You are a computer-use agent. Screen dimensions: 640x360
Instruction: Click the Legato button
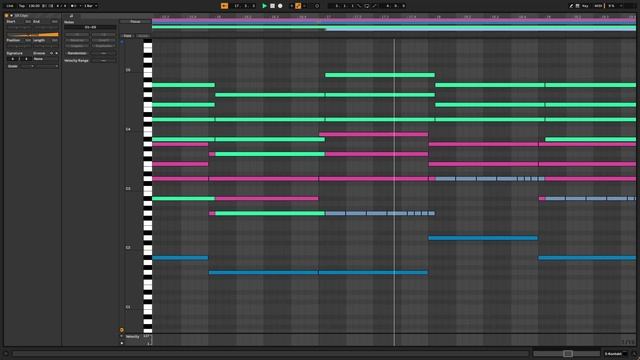pyautogui.click(x=77, y=46)
